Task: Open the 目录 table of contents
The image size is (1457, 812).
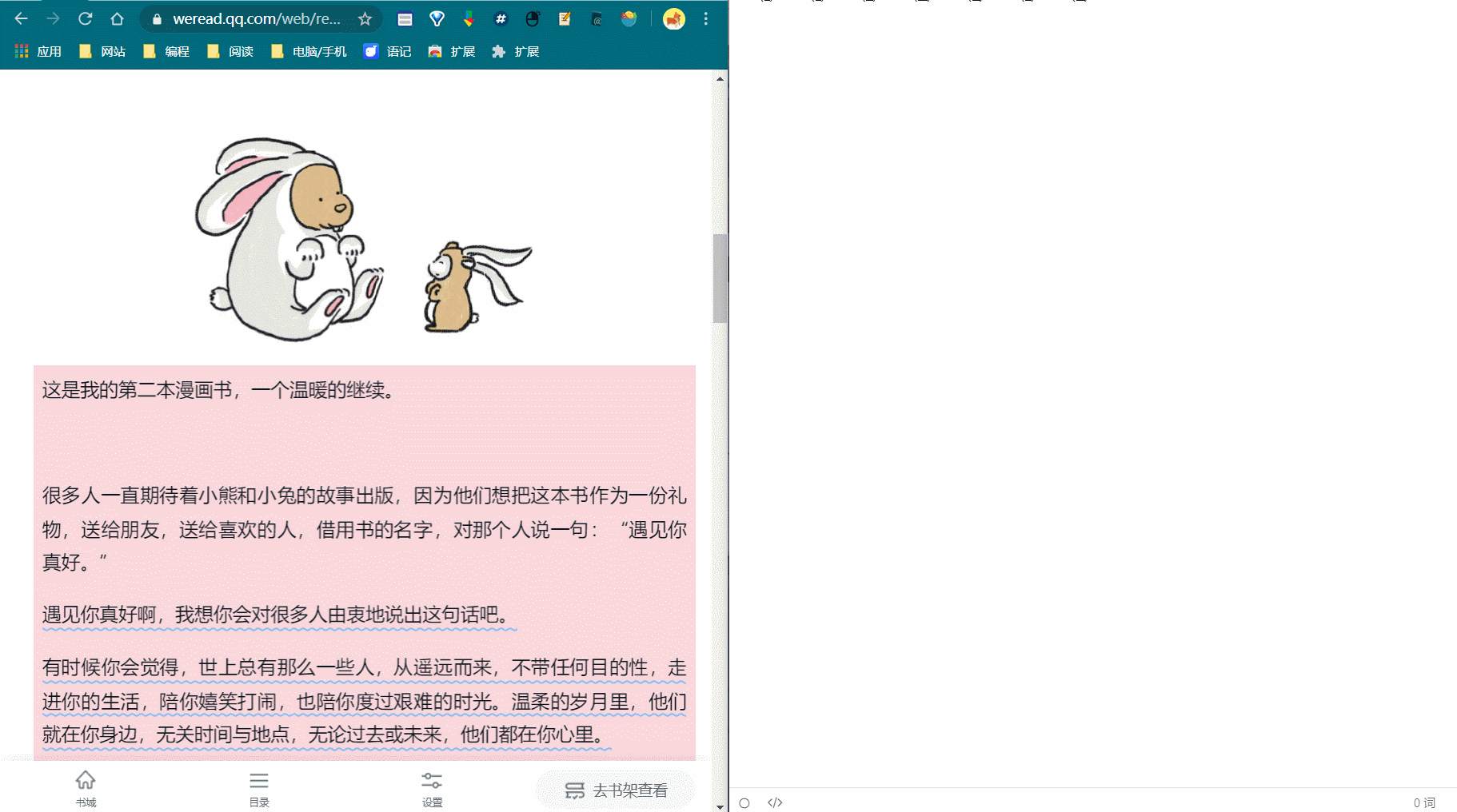Action: tap(259, 789)
